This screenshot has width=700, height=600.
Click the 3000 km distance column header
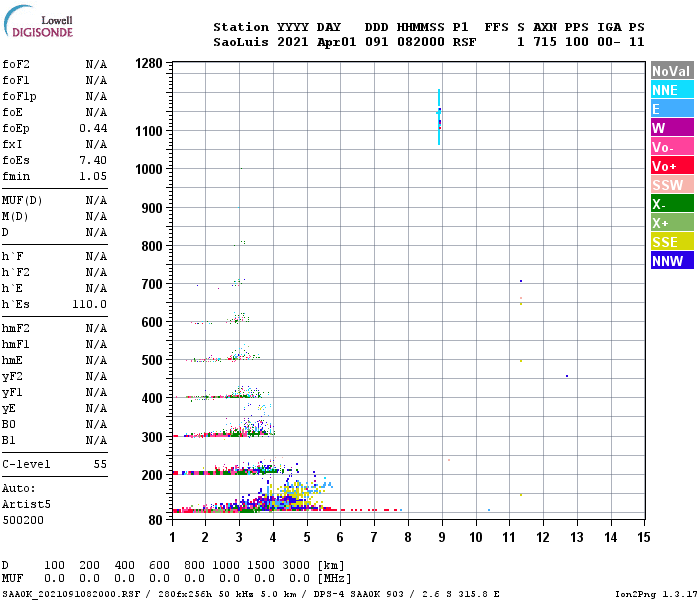[296, 565]
